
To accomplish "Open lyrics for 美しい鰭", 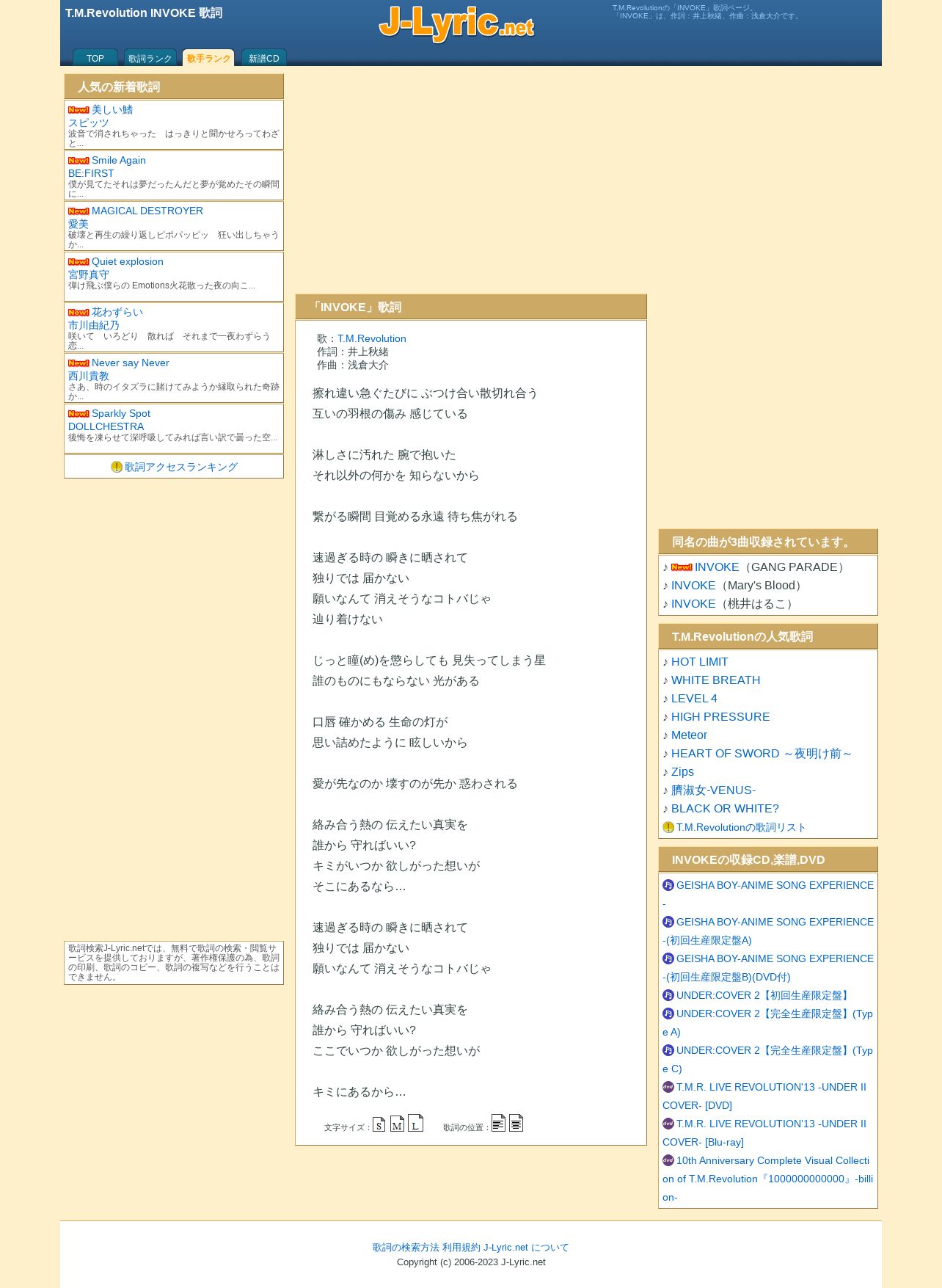I will [x=112, y=109].
